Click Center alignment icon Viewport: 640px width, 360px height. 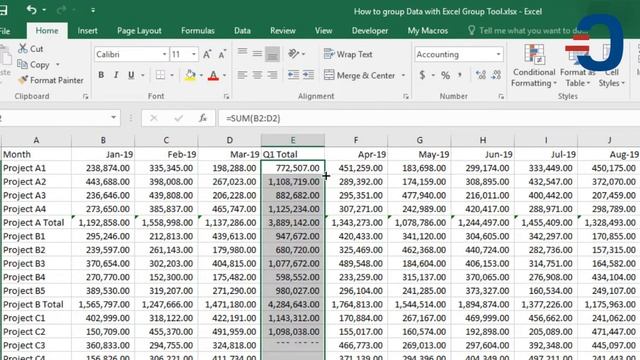(x=257, y=75)
